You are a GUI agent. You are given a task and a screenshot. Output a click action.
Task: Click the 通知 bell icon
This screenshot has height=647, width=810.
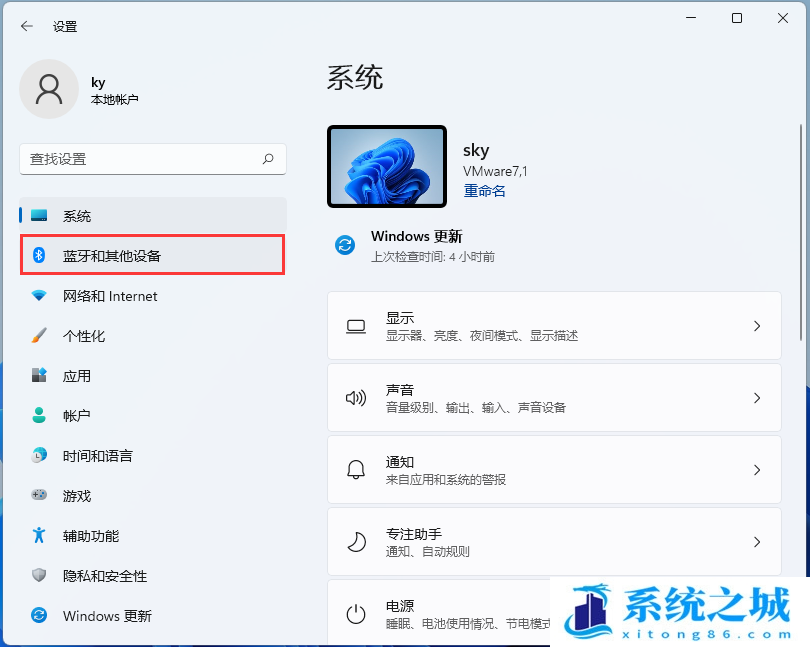[x=356, y=470]
